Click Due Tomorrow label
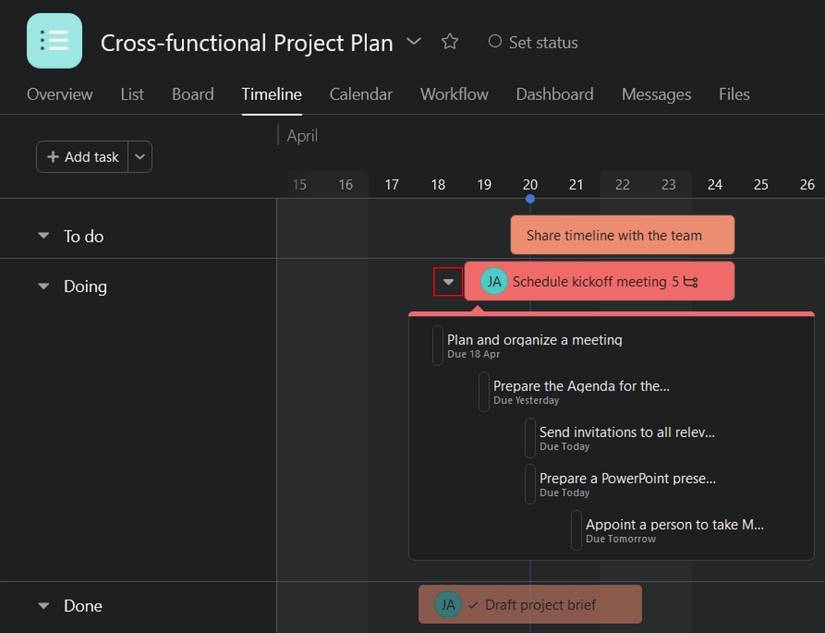The height and width of the screenshot is (633, 825). click(x=621, y=539)
